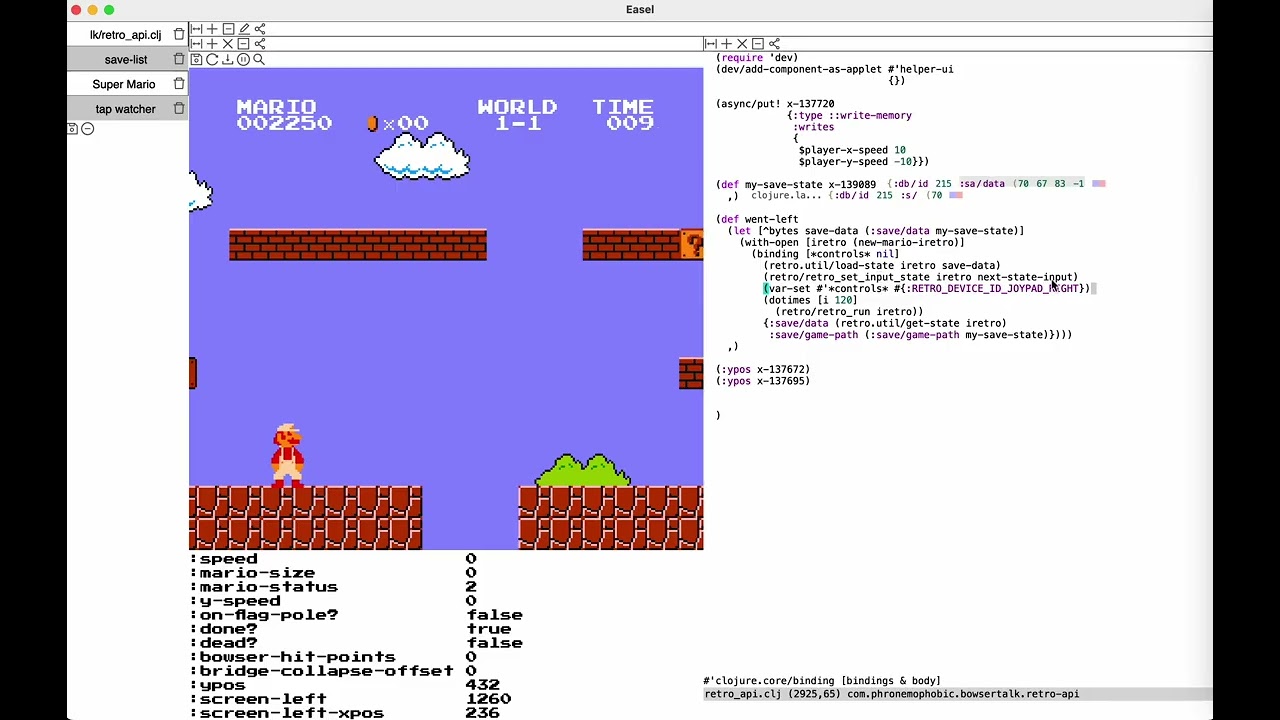Click the download icon above the game screen
The width and height of the screenshot is (1280, 720).
[227, 60]
